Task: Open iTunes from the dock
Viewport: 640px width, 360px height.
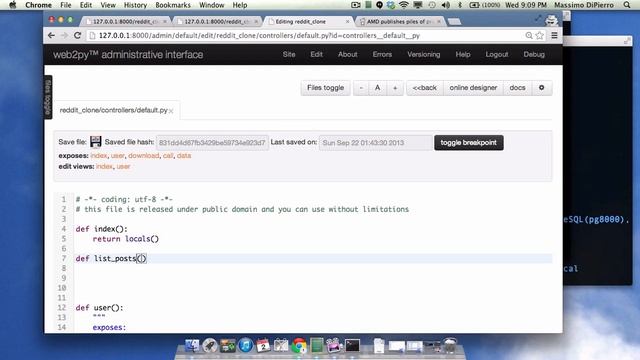Action: 245,346
